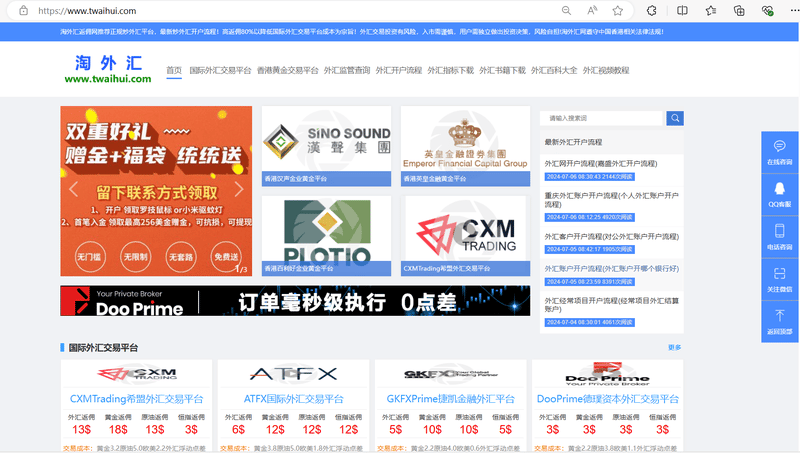Add page to favorites star icon
The width and height of the screenshot is (800, 453).
[618, 11]
